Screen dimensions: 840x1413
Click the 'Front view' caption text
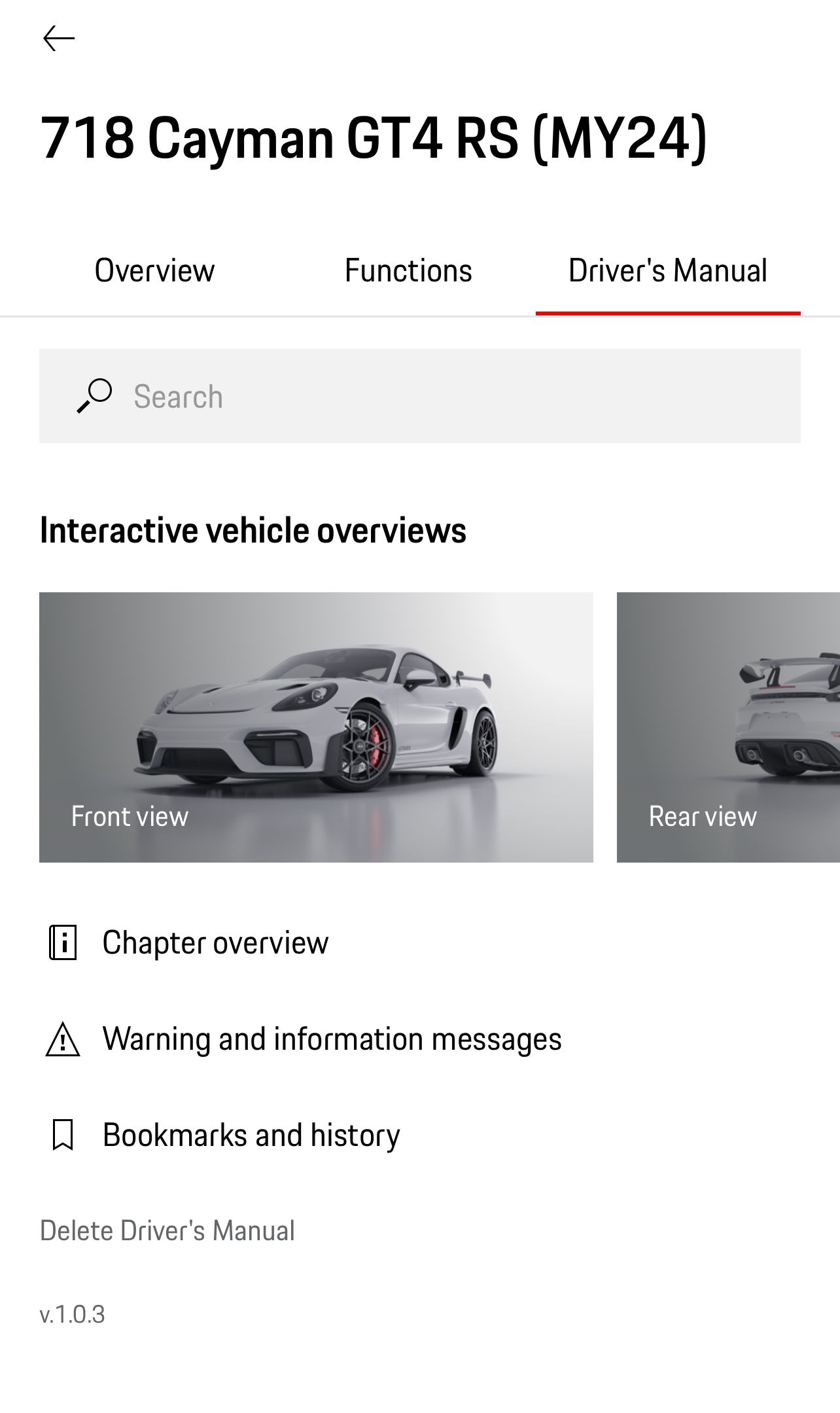[x=130, y=816]
